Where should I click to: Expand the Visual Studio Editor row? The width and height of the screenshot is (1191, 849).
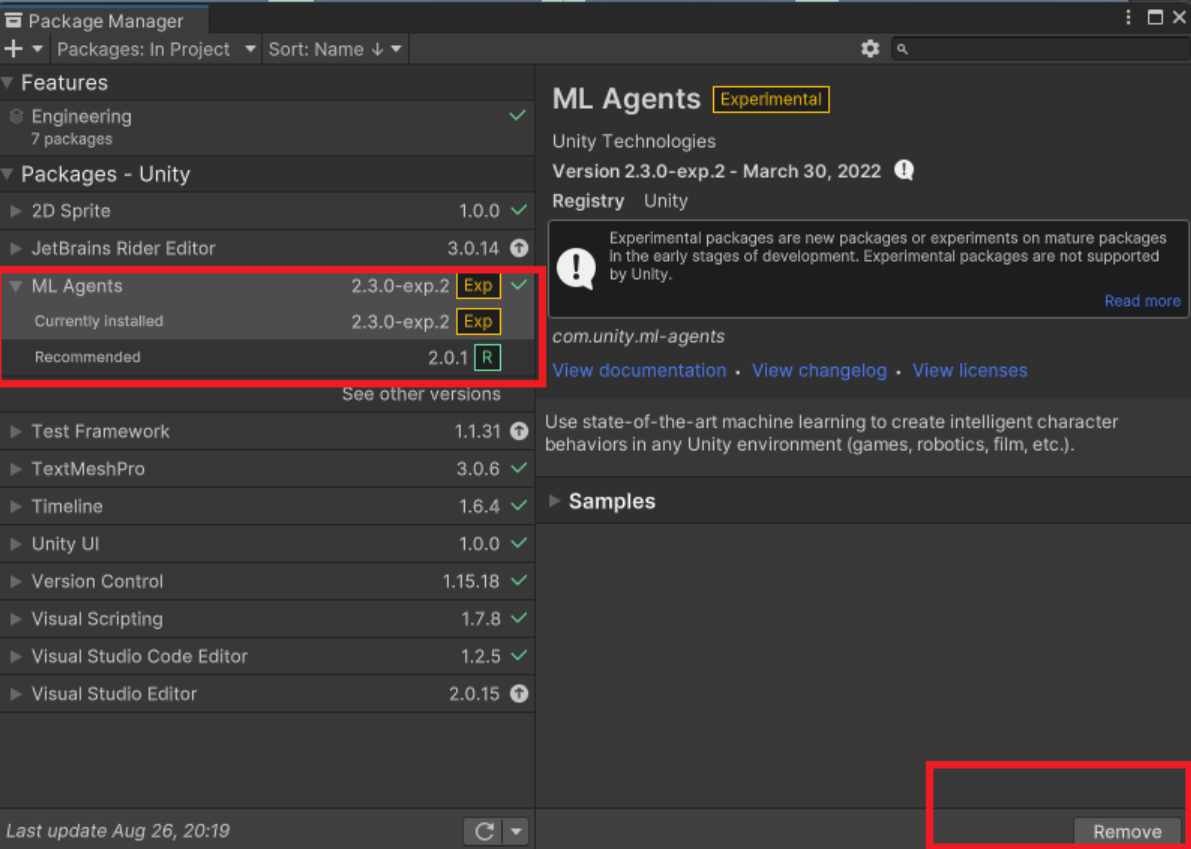click(x=15, y=694)
